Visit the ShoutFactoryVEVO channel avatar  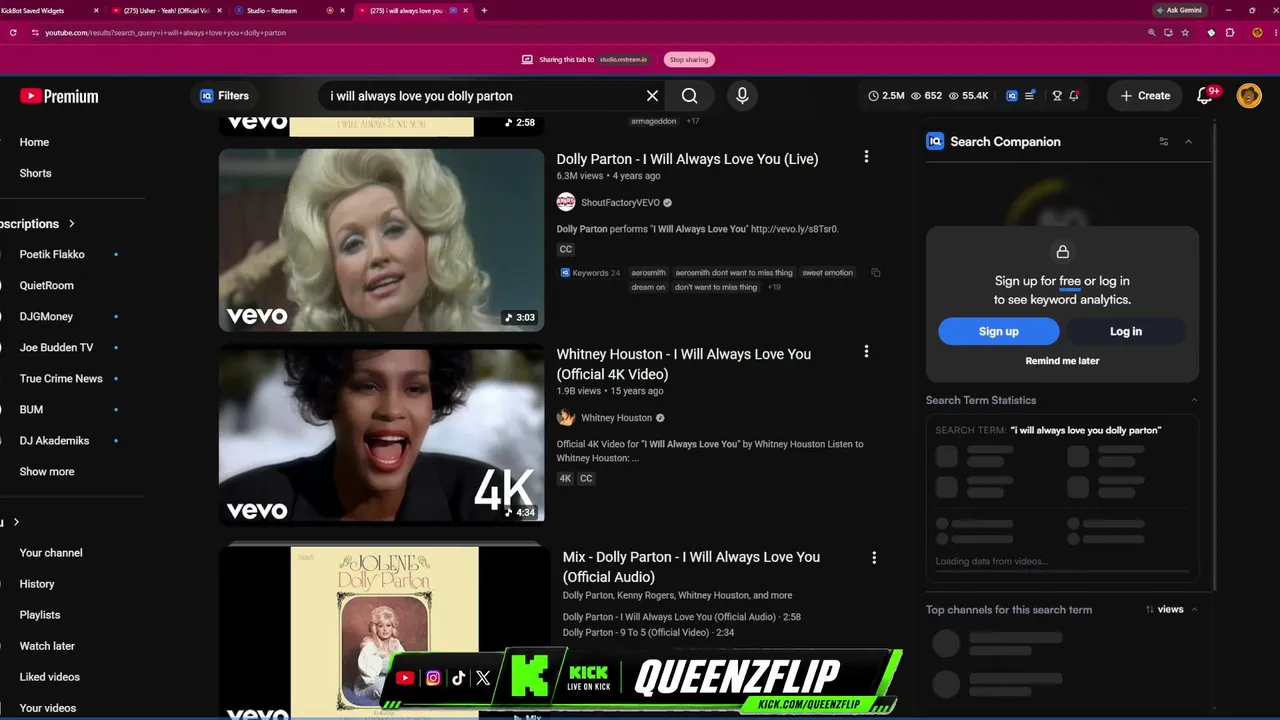(x=566, y=202)
